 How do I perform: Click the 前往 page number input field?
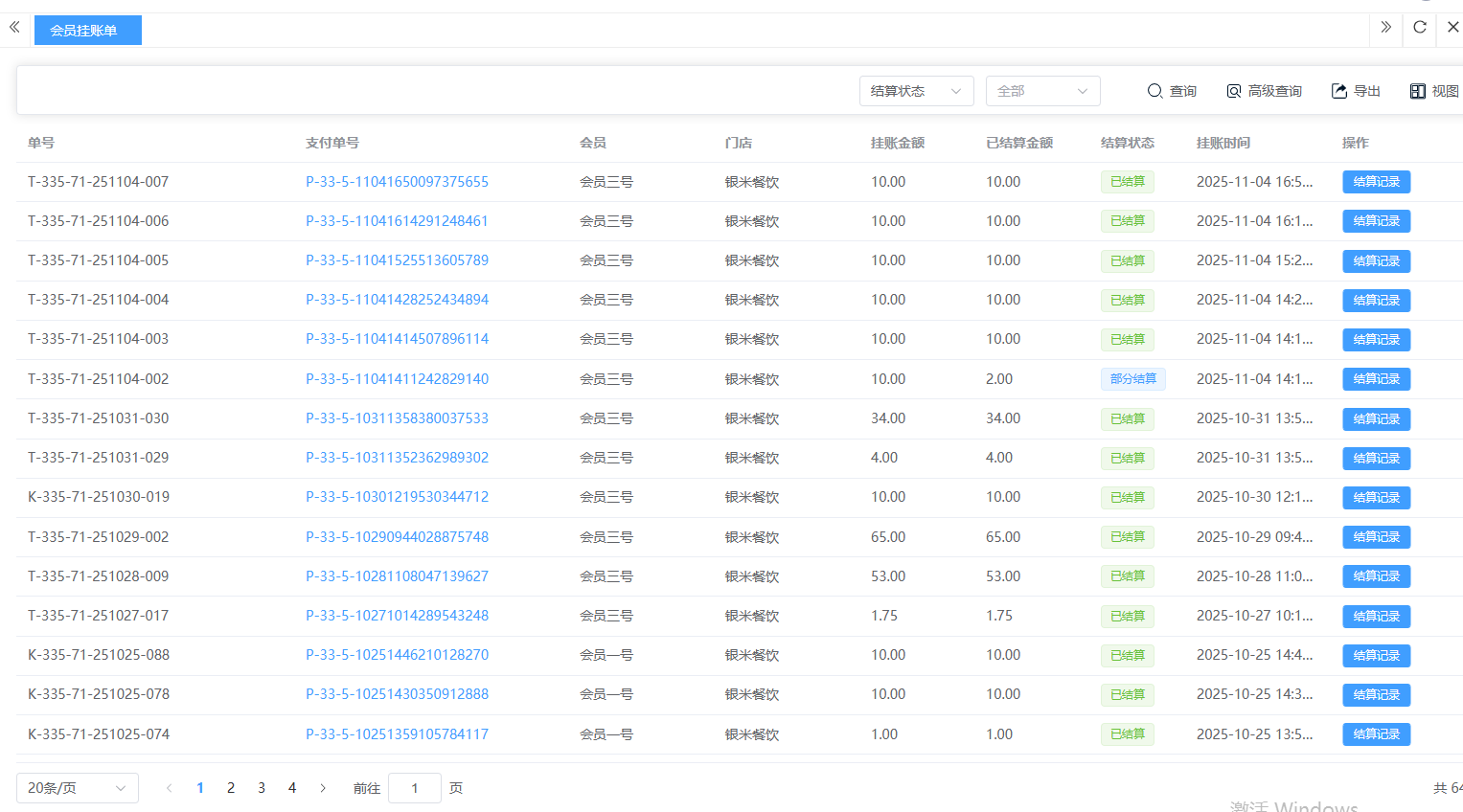pos(414,788)
